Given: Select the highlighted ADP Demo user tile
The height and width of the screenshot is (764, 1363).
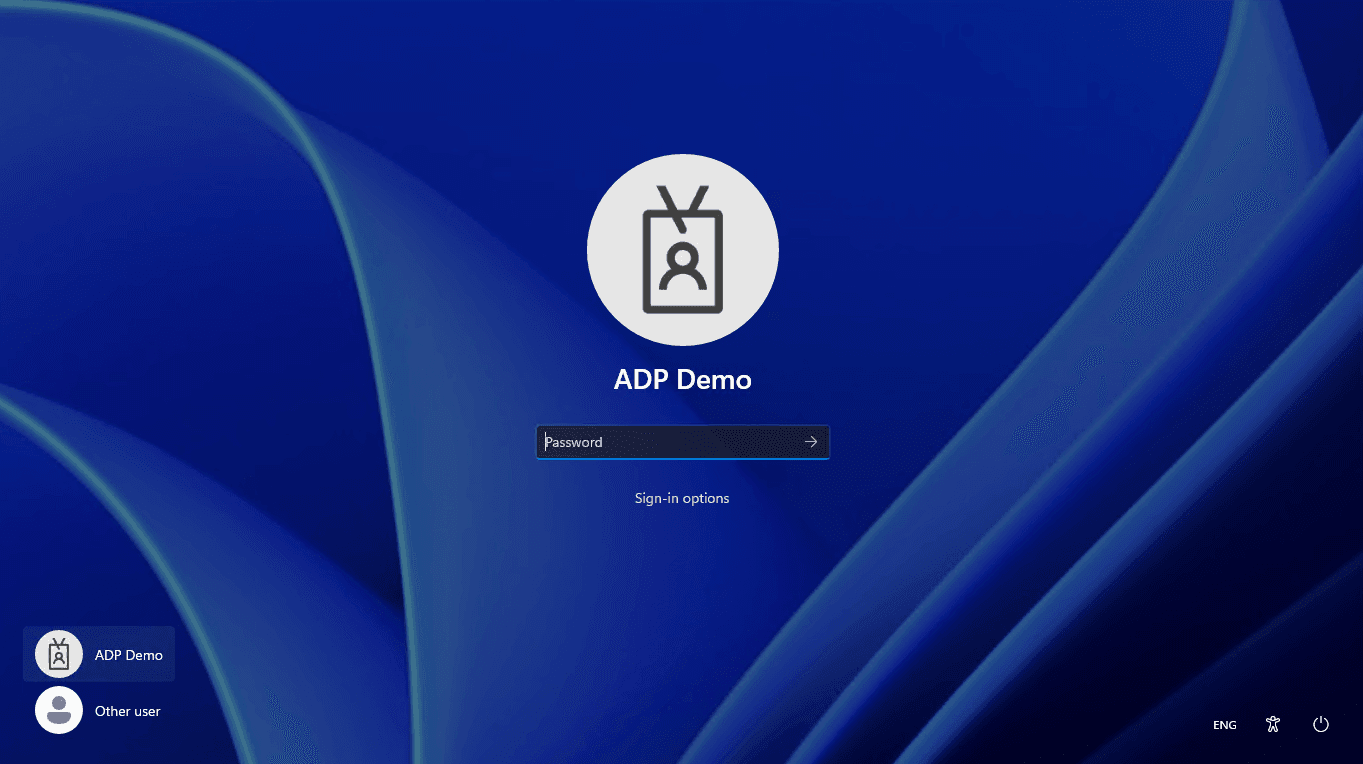Looking at the screenshot, I should point(99,654).
